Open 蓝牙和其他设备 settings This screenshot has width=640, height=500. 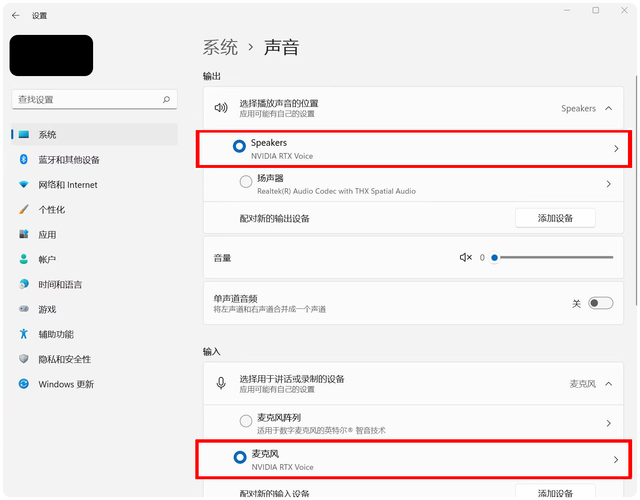[94, 159]
